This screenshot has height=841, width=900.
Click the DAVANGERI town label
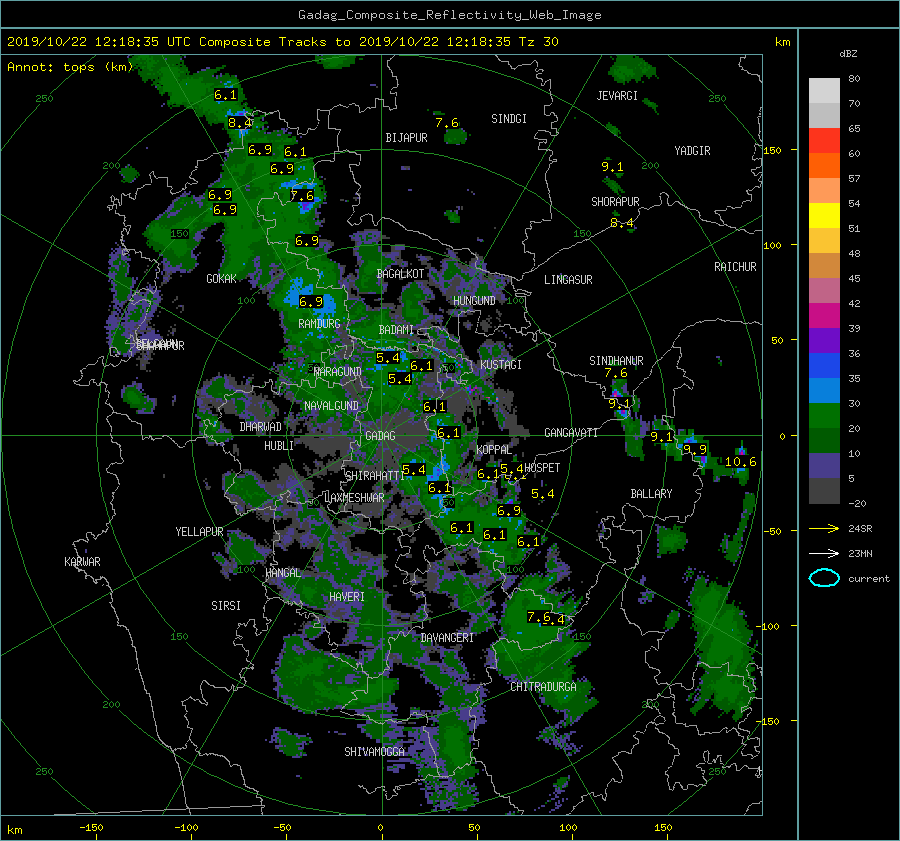tap(447, 638)
